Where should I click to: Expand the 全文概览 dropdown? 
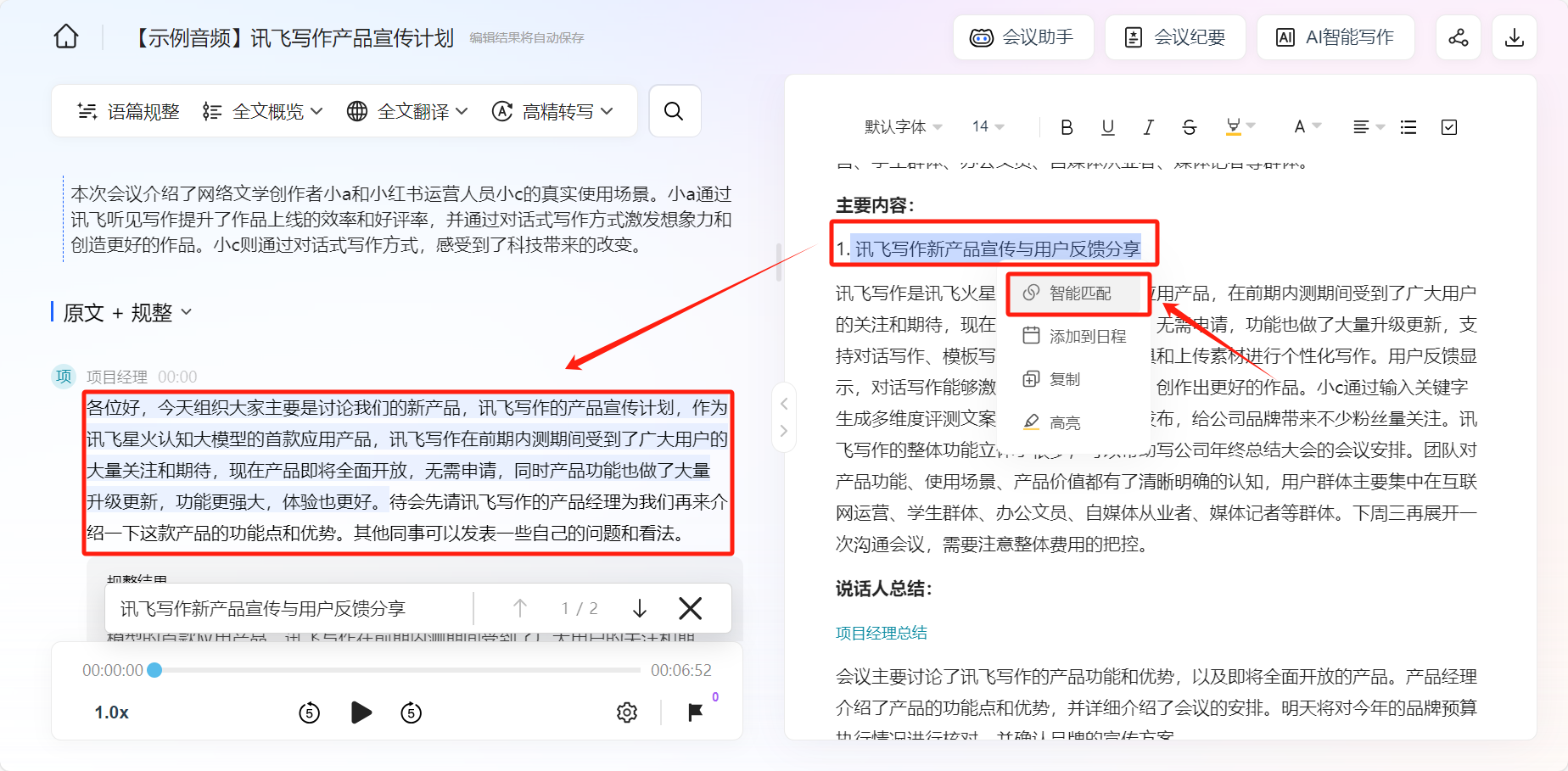pos(263,111)
